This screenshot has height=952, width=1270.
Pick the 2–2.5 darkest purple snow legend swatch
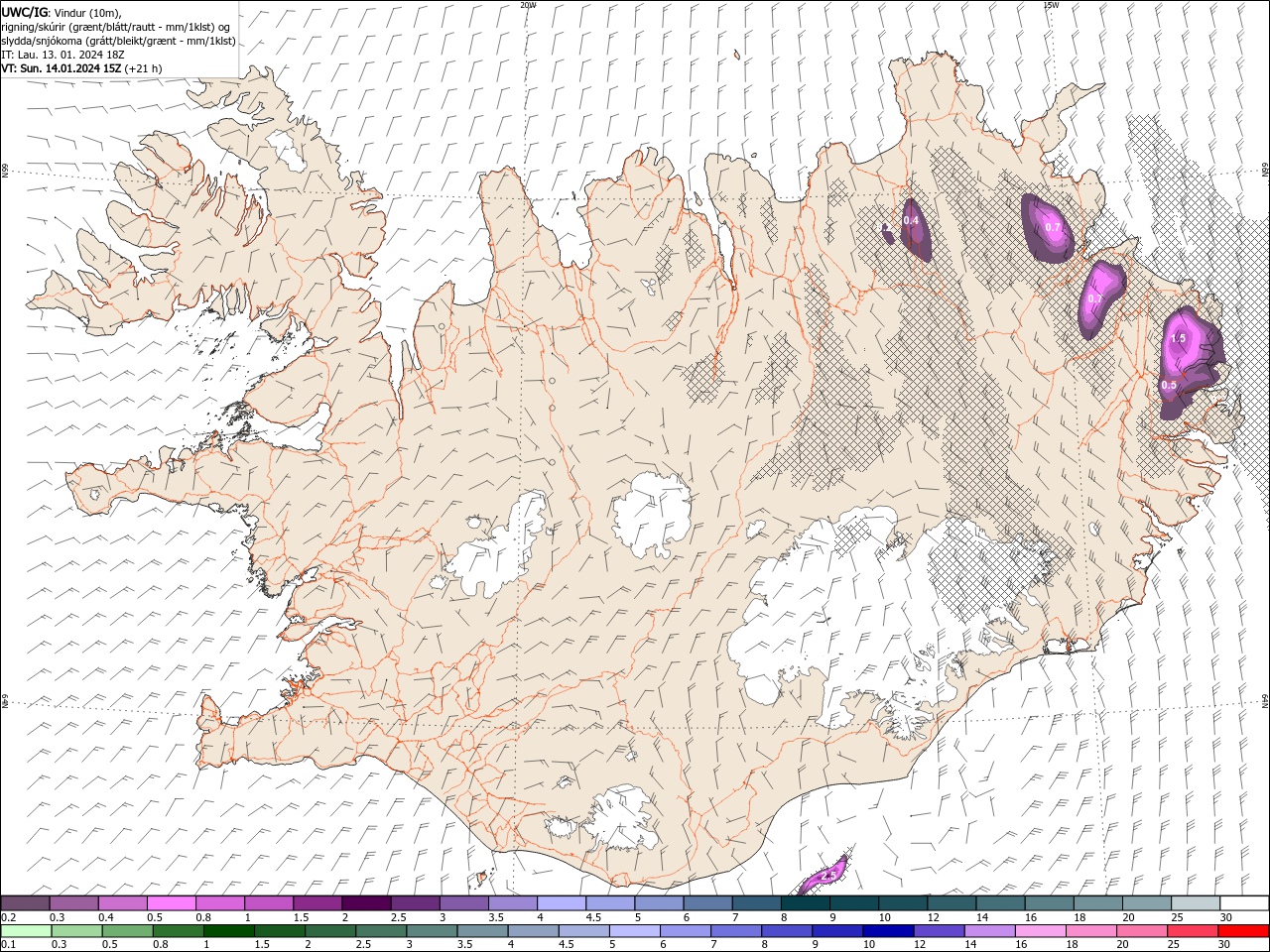(366, 903)
